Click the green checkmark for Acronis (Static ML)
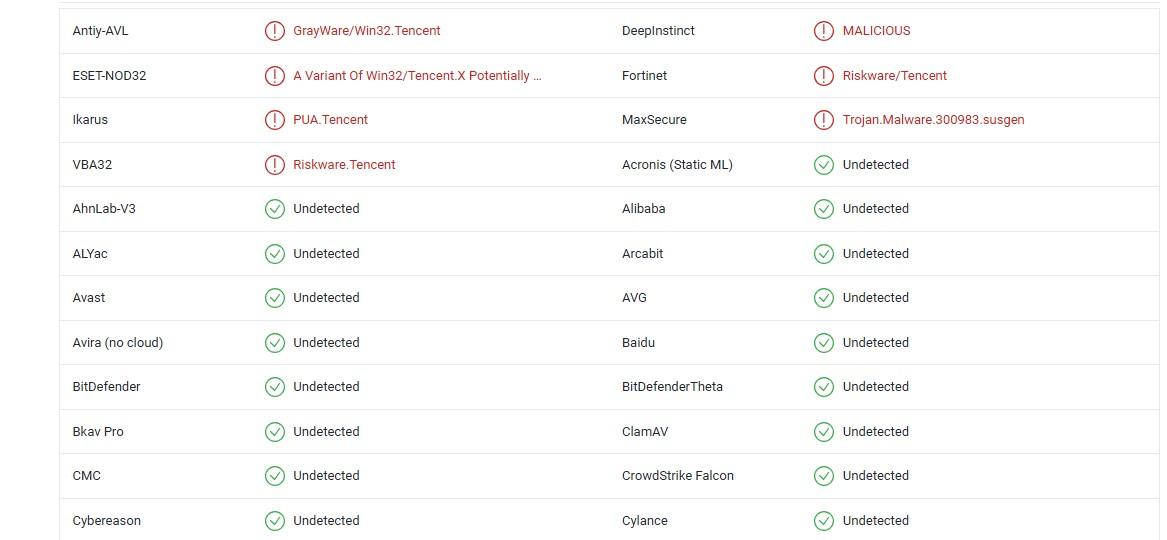1167x540 pixels. [x=823, y=164]
